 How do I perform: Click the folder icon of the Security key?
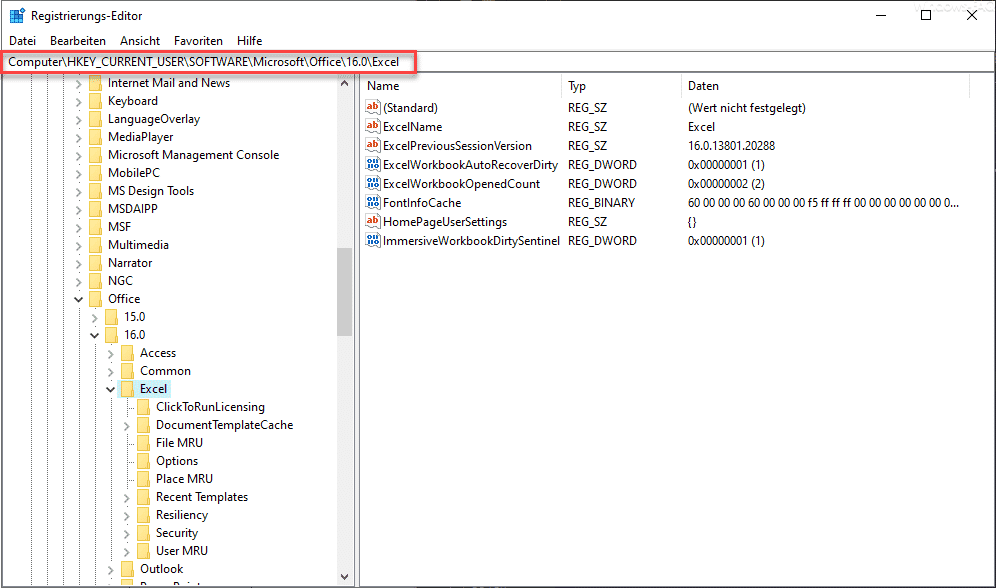[x=144, y=533]
